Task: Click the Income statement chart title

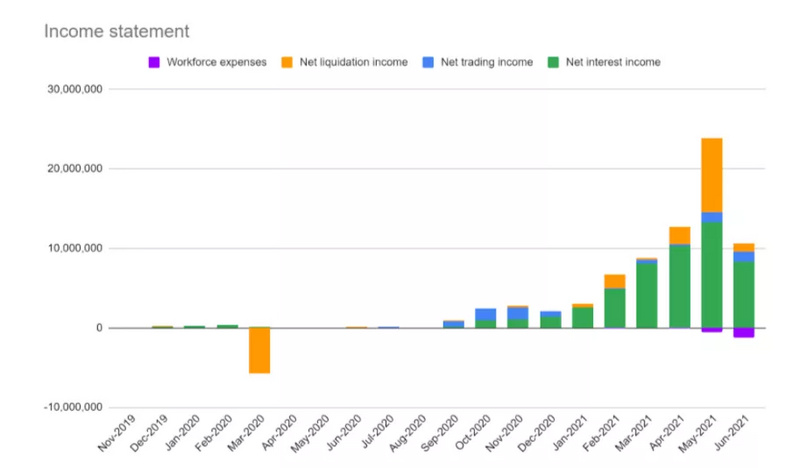Action: click(116, 31)
